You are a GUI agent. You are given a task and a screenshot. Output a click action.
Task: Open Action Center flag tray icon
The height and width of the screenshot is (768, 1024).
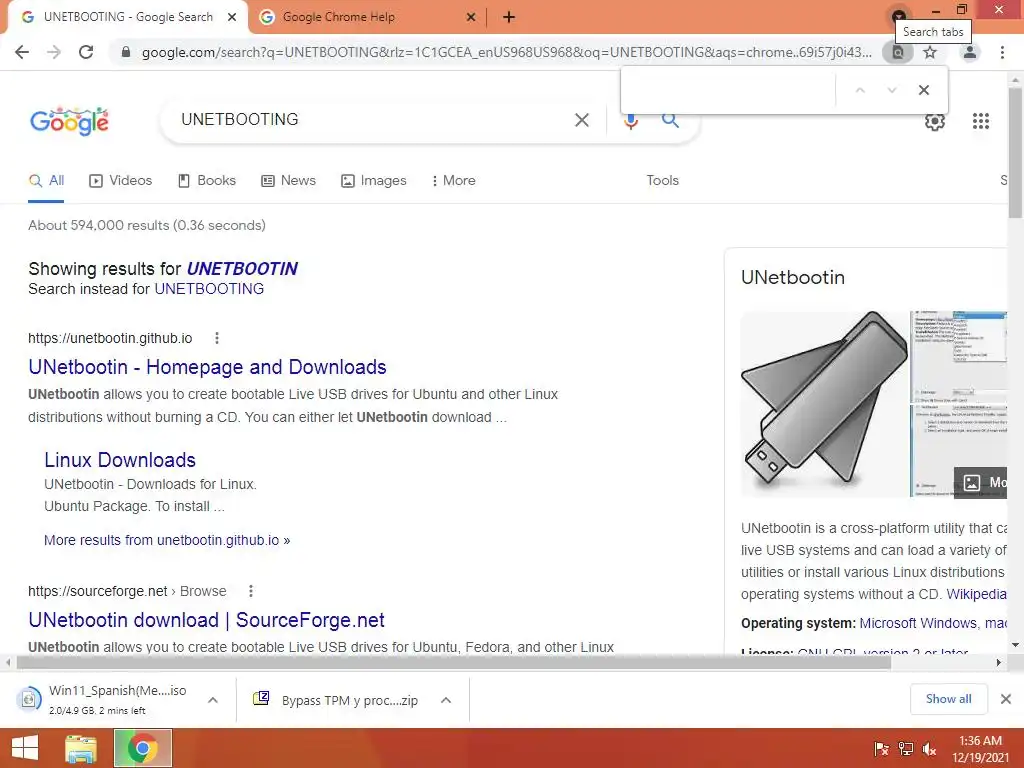click(881, 749)
